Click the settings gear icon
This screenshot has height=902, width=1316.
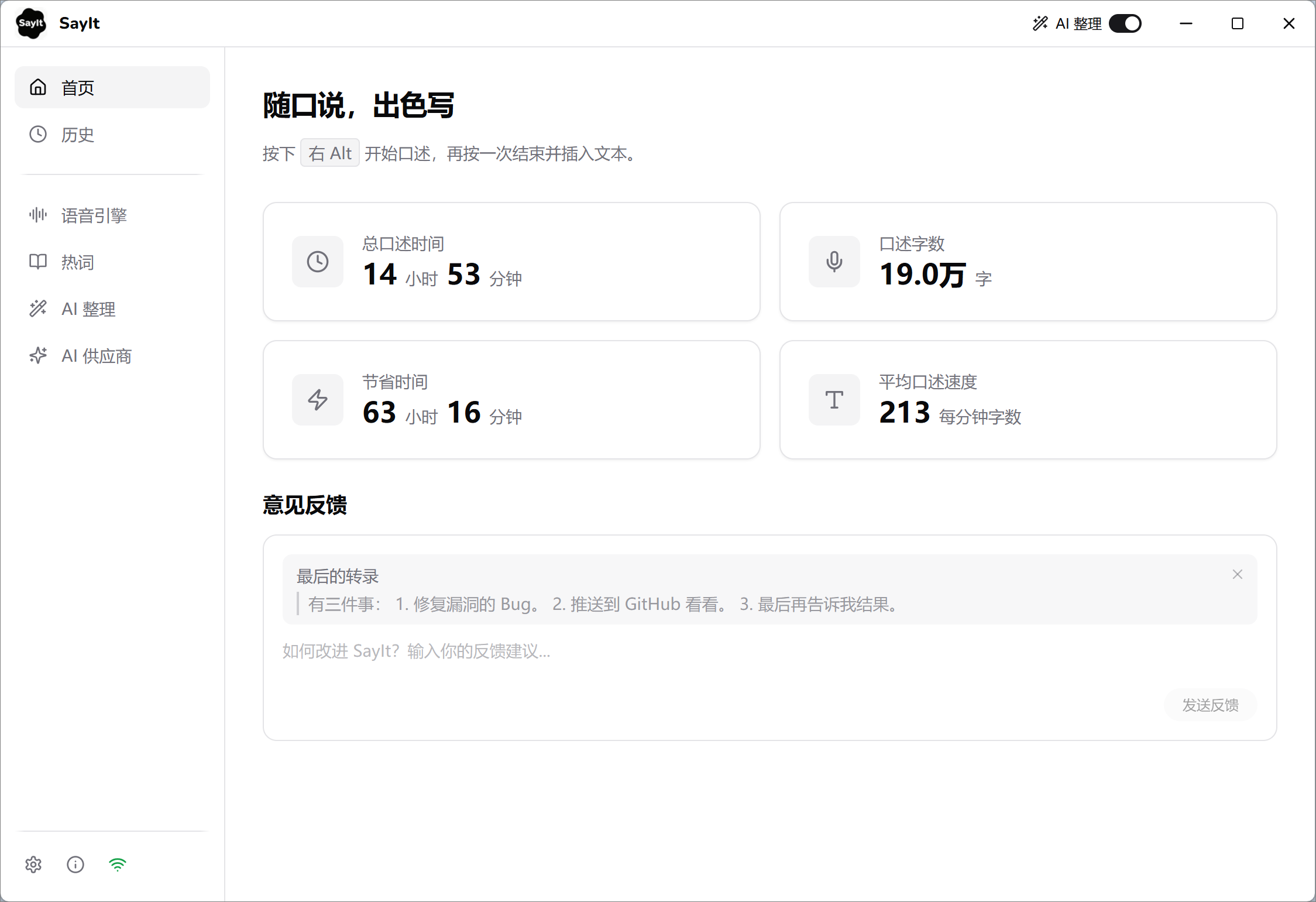[33, 865]
